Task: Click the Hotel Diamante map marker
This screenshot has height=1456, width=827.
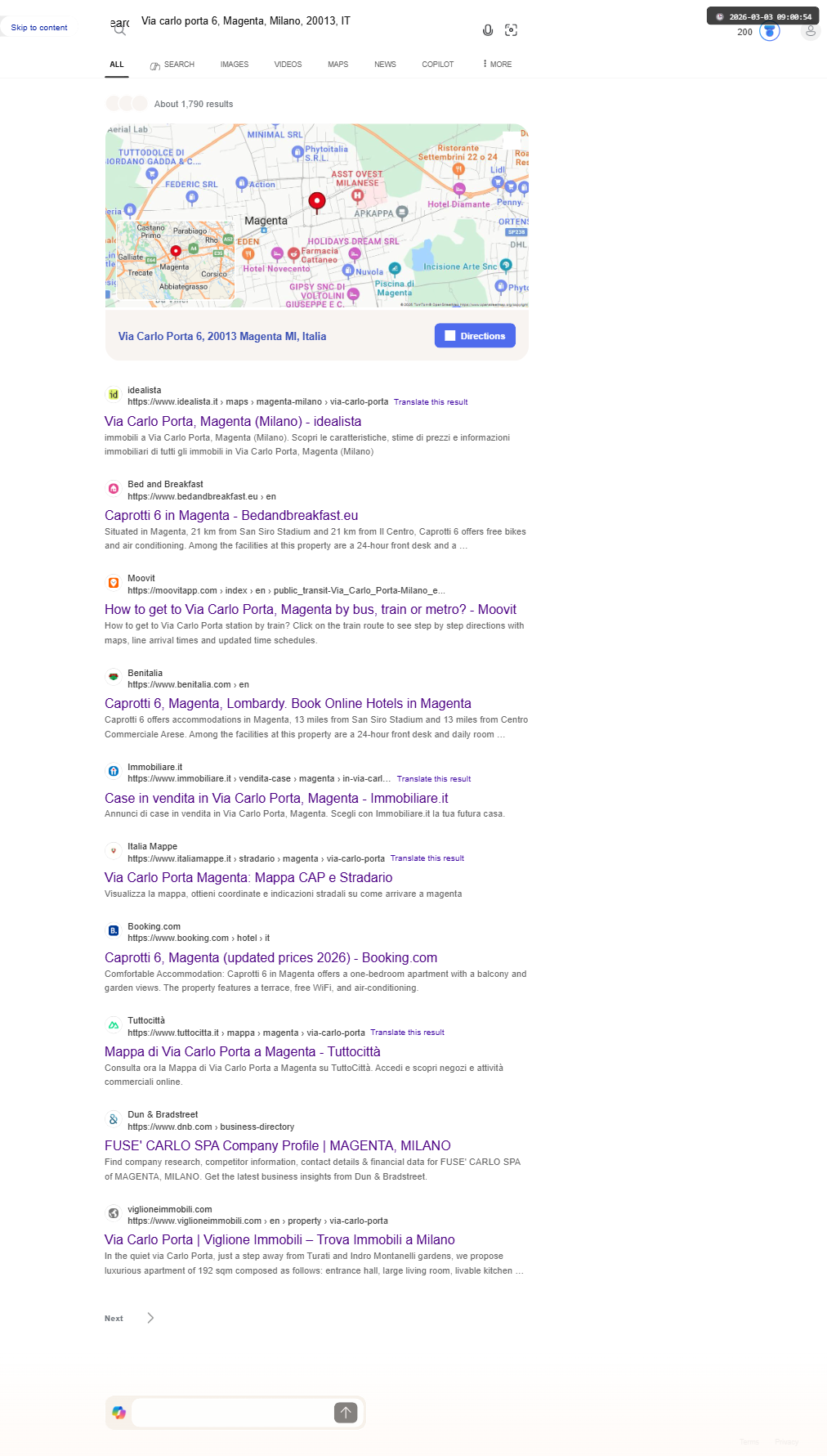Action: [459, 190]
